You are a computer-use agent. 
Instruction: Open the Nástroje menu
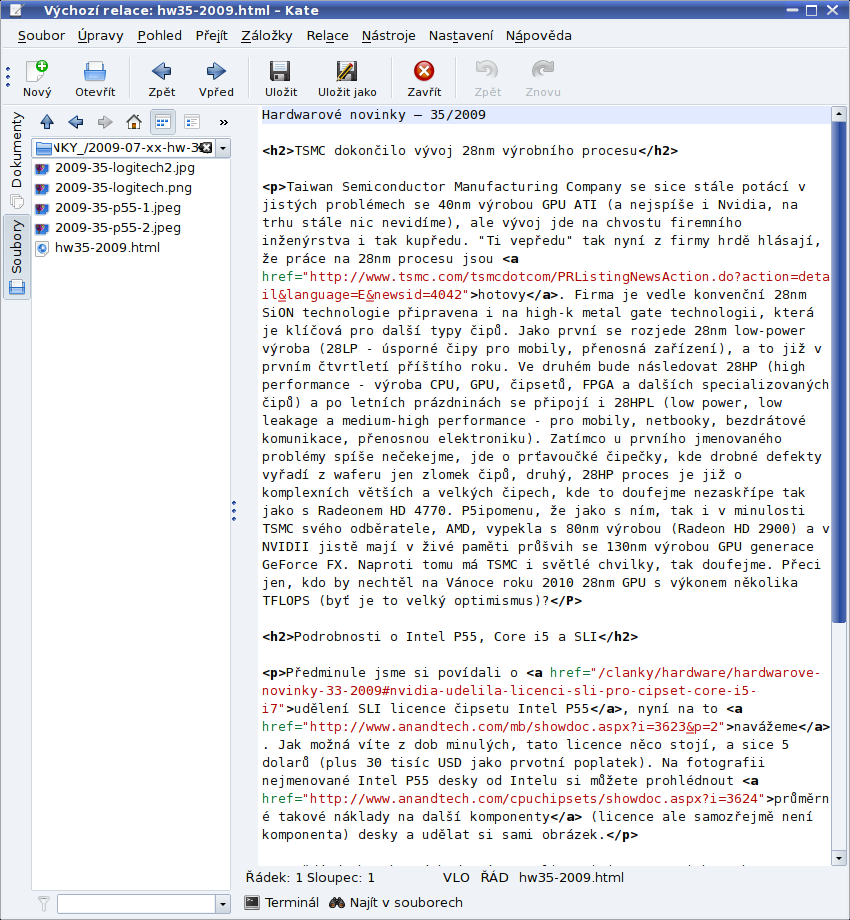pyautogui.click(x=388, y=36)
